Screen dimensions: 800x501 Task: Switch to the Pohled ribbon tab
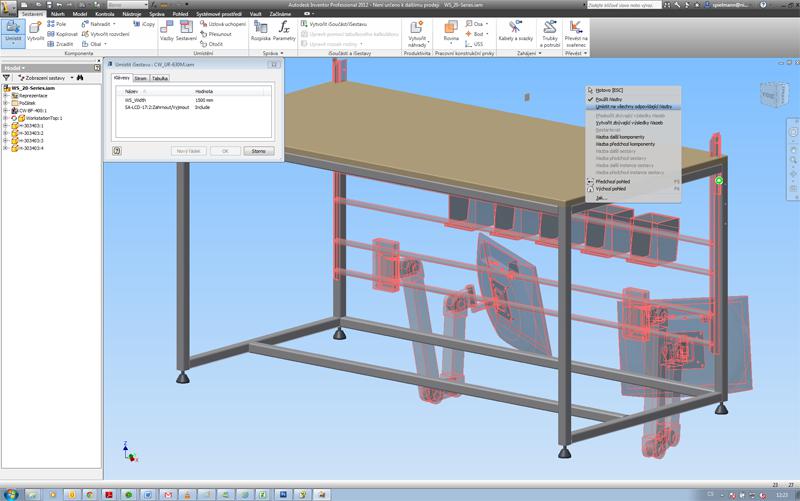181,14
